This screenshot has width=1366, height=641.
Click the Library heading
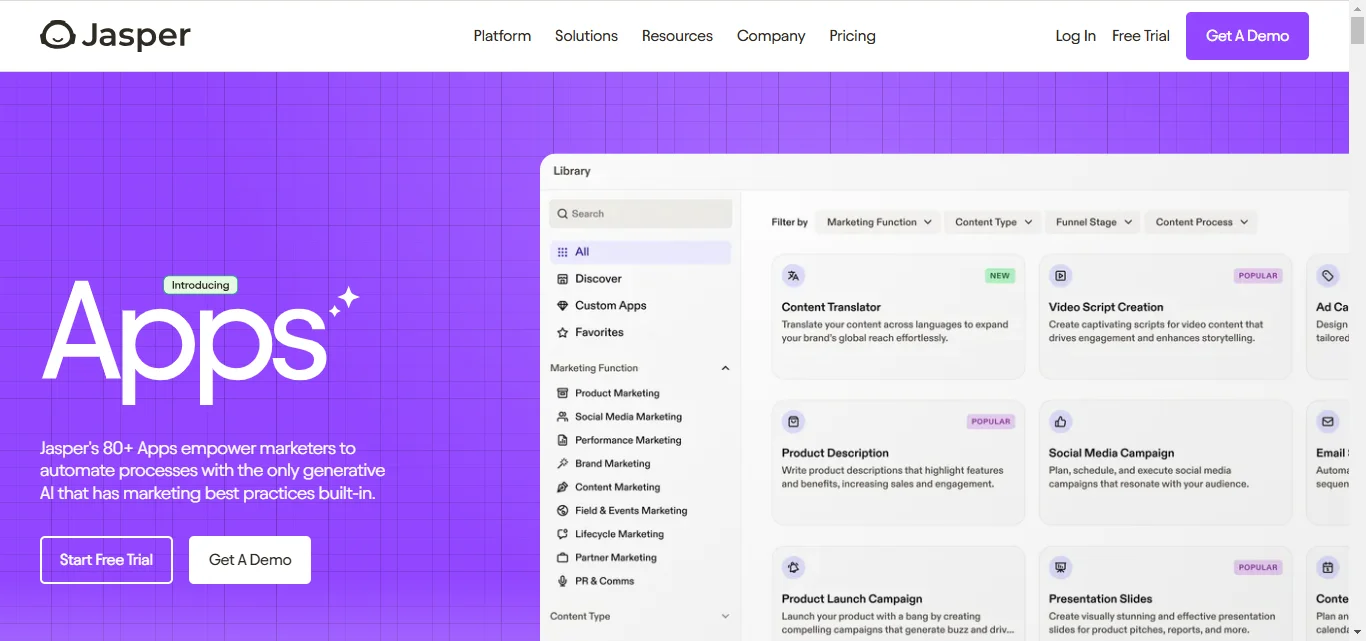(x=572, y=171)
